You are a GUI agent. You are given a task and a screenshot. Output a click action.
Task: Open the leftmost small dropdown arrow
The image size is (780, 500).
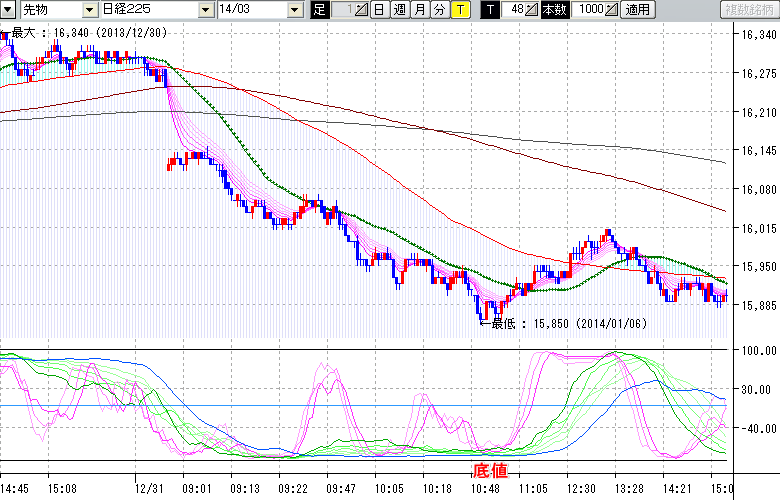point(7,10)
